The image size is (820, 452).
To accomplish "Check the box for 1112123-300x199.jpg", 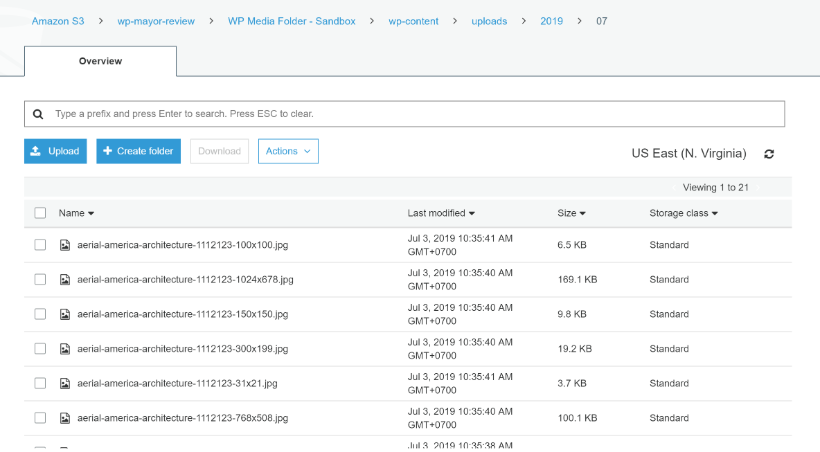I will [40, 348].
